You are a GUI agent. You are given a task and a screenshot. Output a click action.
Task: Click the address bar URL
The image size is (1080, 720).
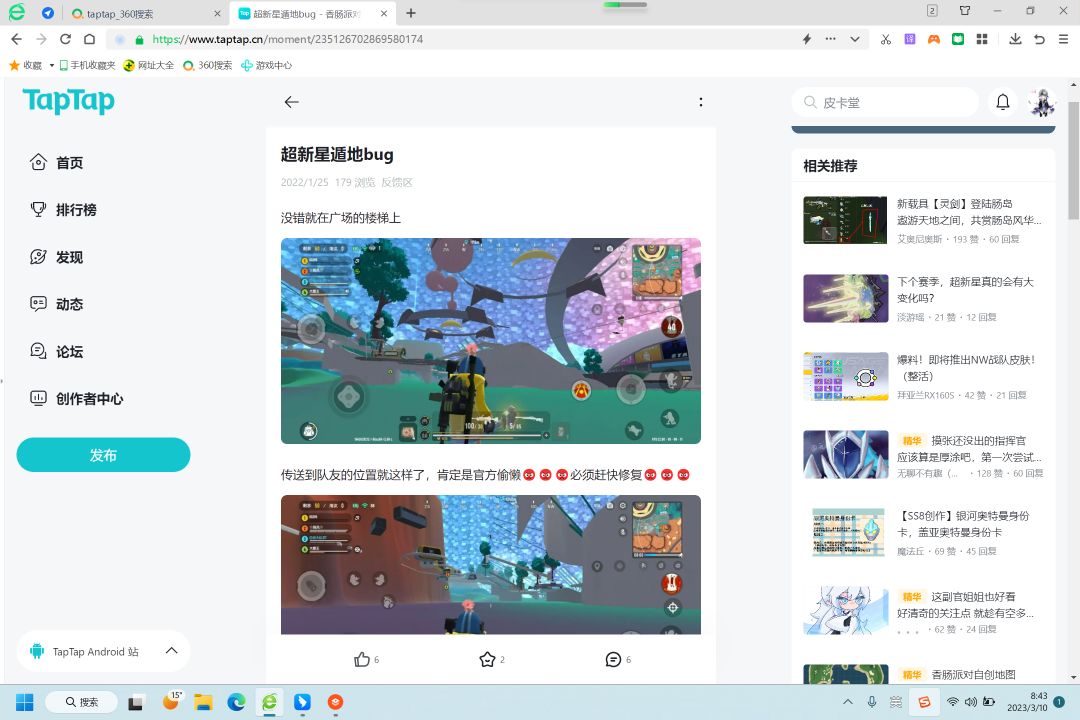(x=287, y=39)
